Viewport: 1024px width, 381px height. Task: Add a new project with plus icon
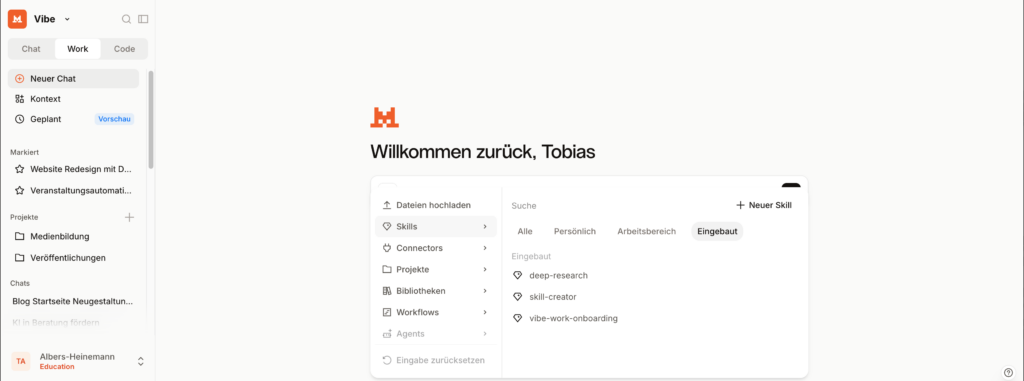coord(129,217)
